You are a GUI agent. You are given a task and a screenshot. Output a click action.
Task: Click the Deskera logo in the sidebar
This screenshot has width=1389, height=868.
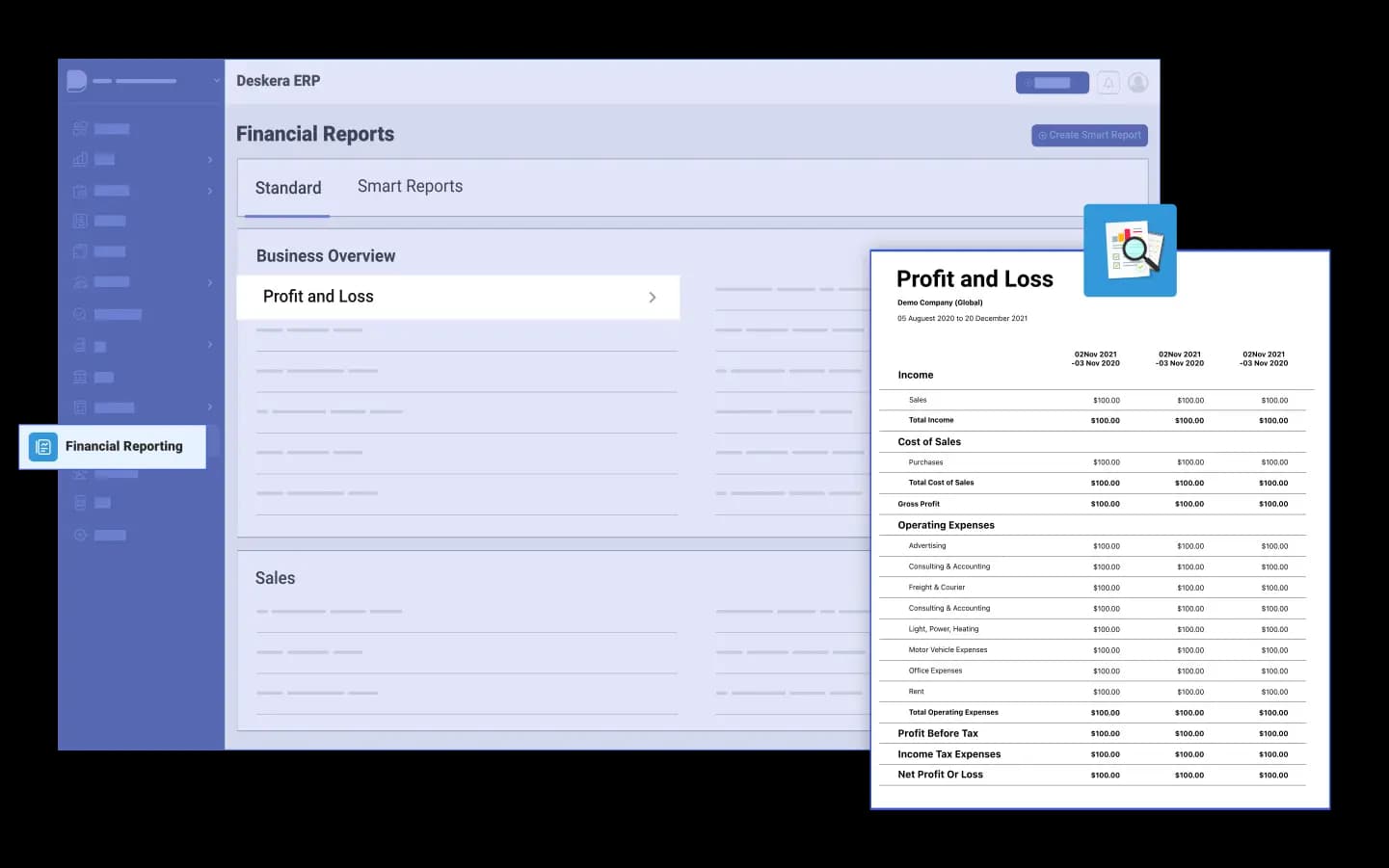[x=77, y=81]
